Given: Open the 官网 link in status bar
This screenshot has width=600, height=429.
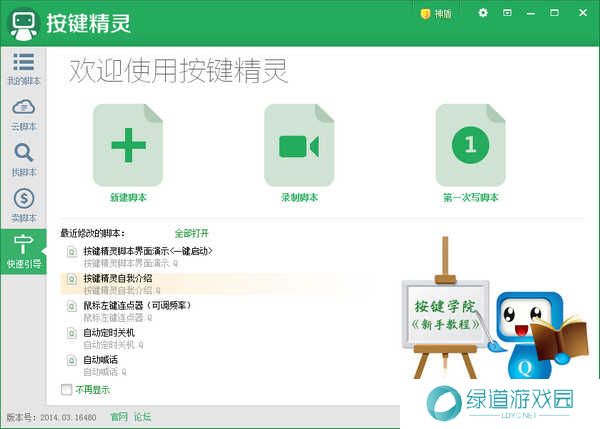Looking at the screenshot, I should pos(119,416).
